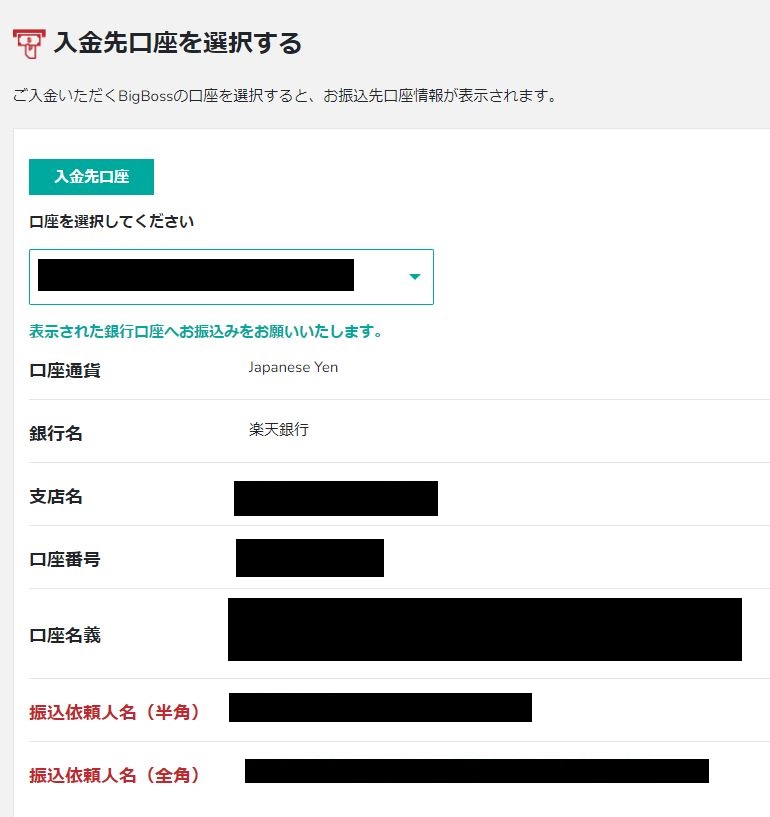
Task: Select the 楽天銀行 bank name value
Action: tap(279, 430)
